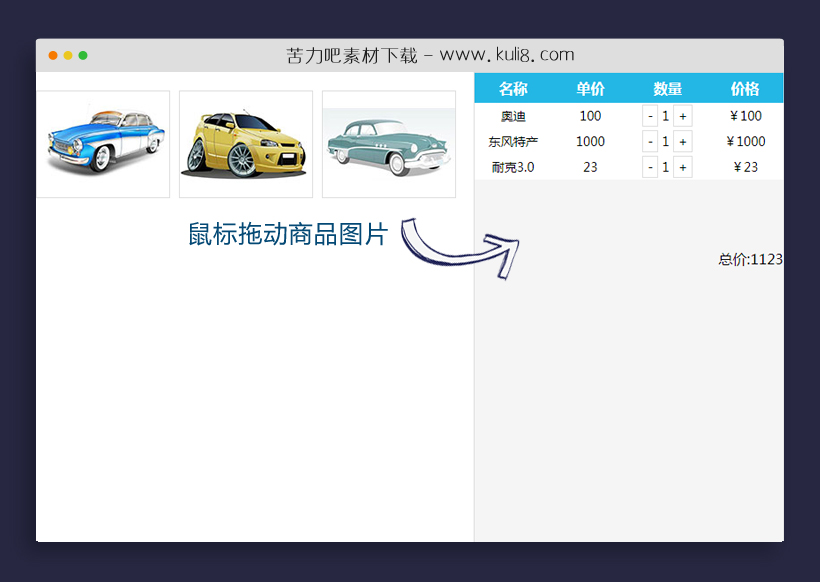Click the plus button for 东风特产

pyautogui.click(x=681, y=141)
